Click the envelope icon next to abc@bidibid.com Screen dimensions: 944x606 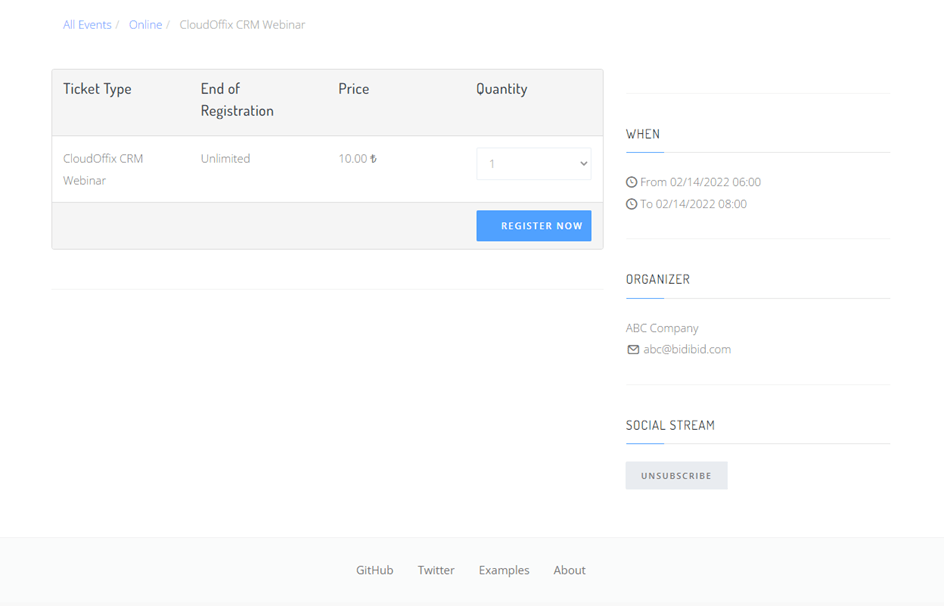(x=633, y=350)
